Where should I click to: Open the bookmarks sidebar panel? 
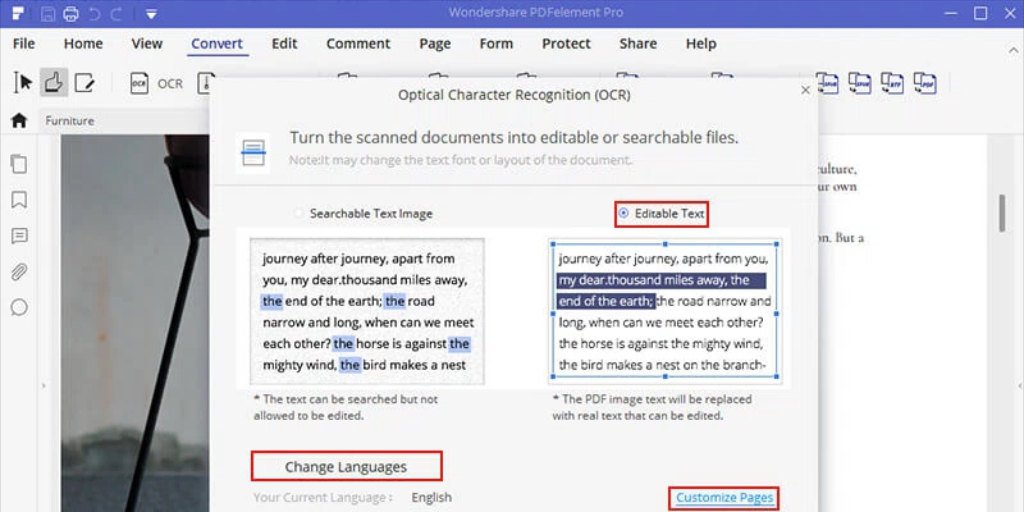(x=19, y=200)
